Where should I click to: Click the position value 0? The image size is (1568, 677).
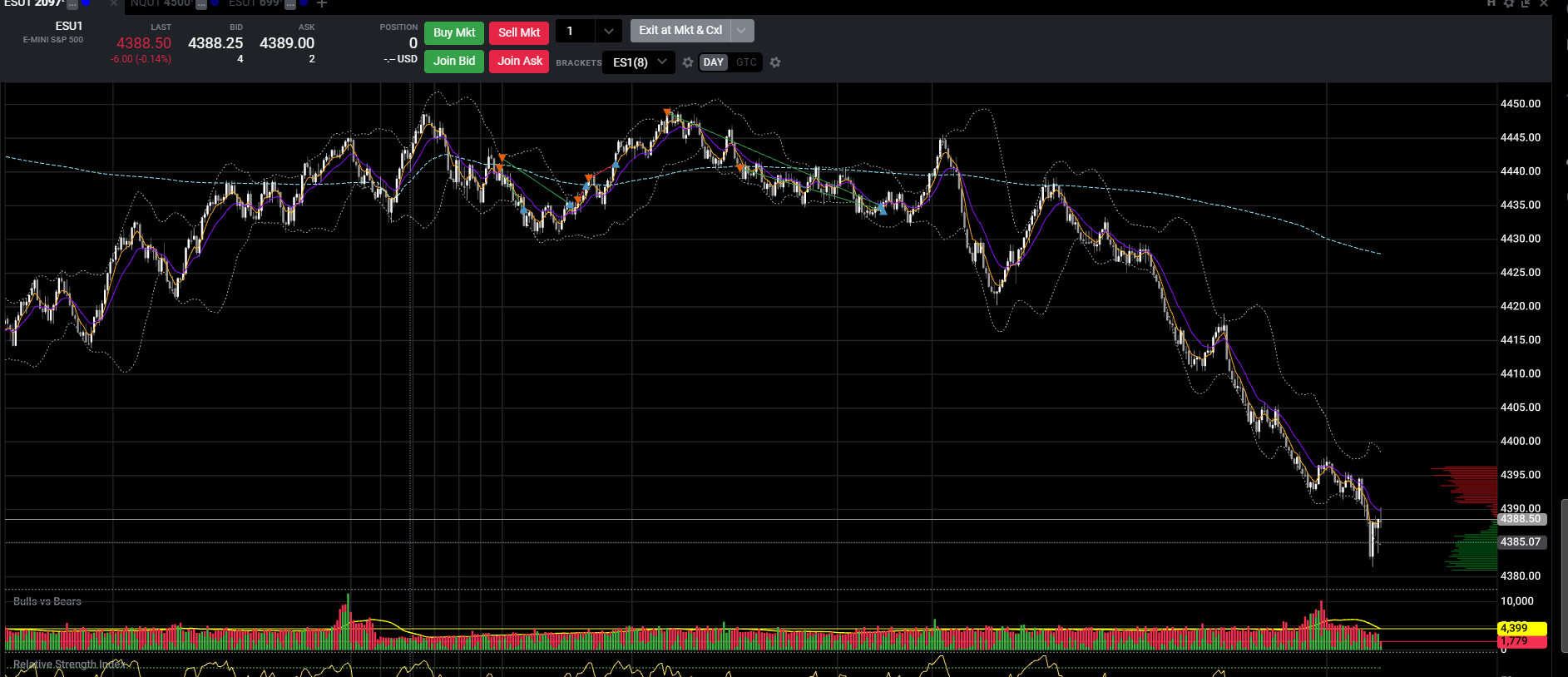413,43
